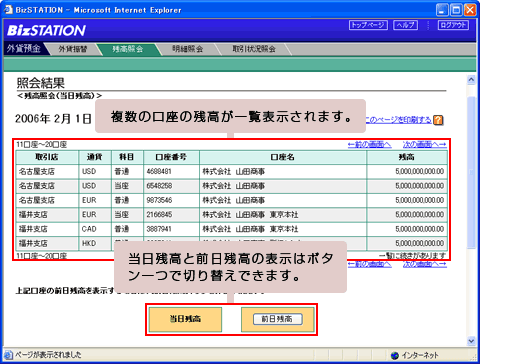Go to 前の画面へ link above table
This screenshot has width=530, height=364.
pyautogui.click(x=369, y=145)
